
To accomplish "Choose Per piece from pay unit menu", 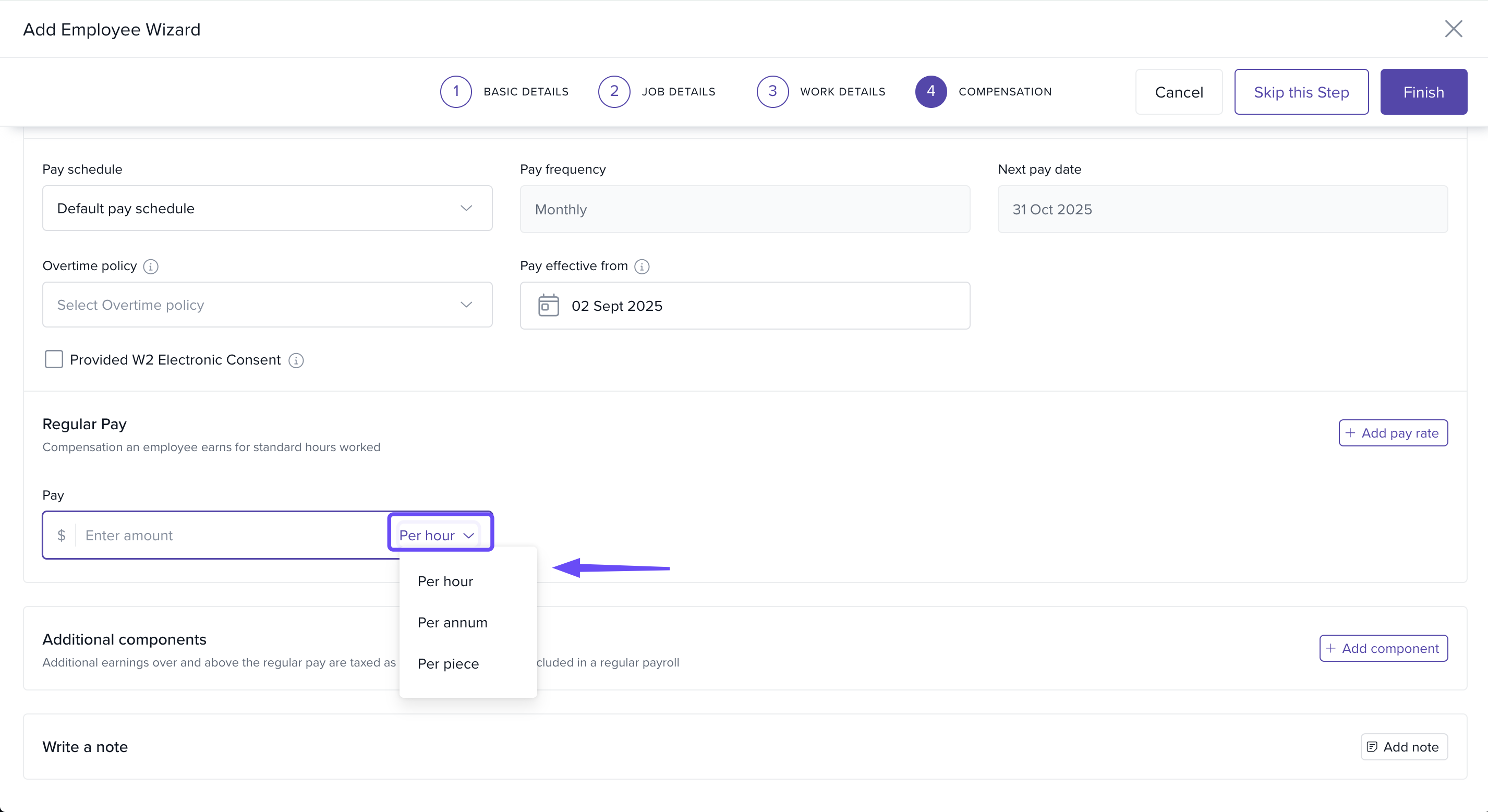I will pos(447,663).
